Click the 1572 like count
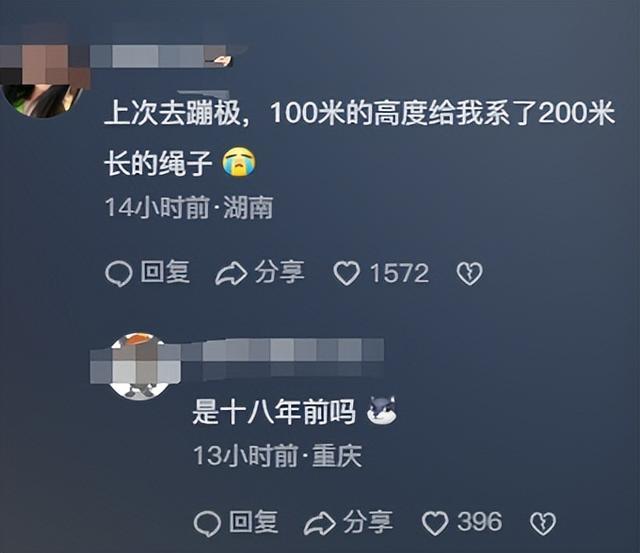Image resolution: width=640 pixels, height=553 pixels. (x=399, y=273)
